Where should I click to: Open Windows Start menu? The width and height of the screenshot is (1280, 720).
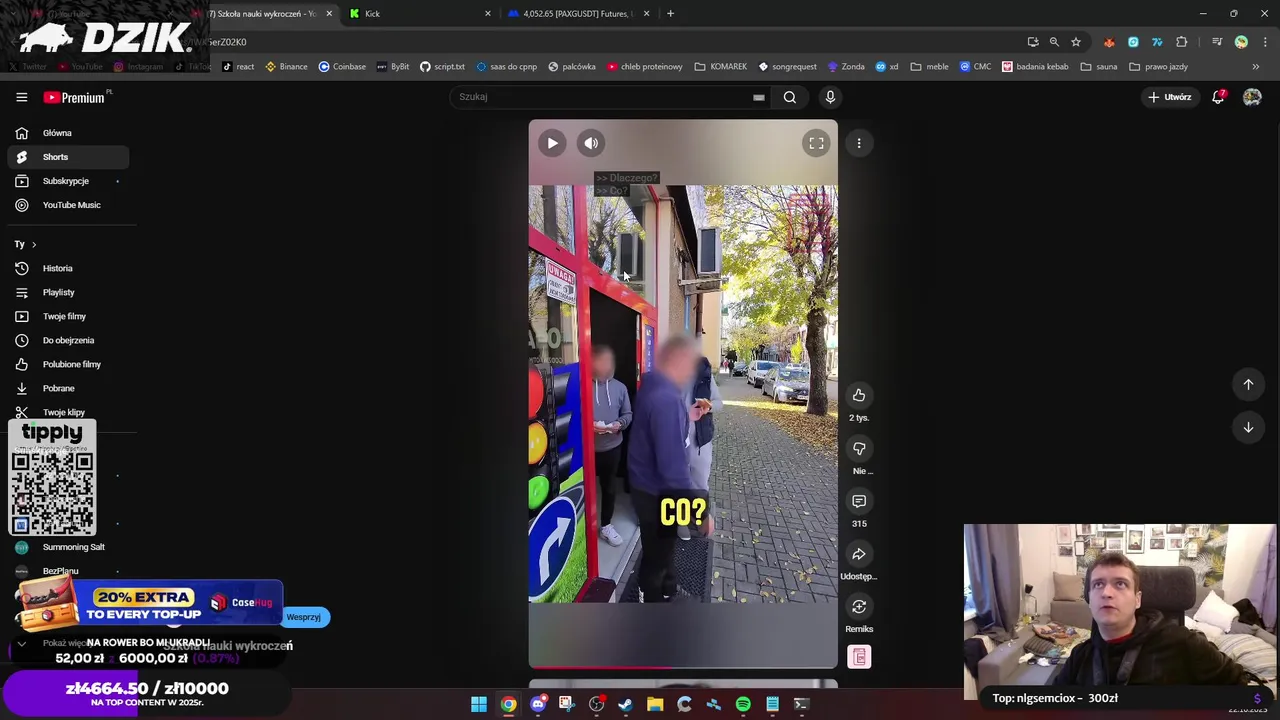point(479,704)
